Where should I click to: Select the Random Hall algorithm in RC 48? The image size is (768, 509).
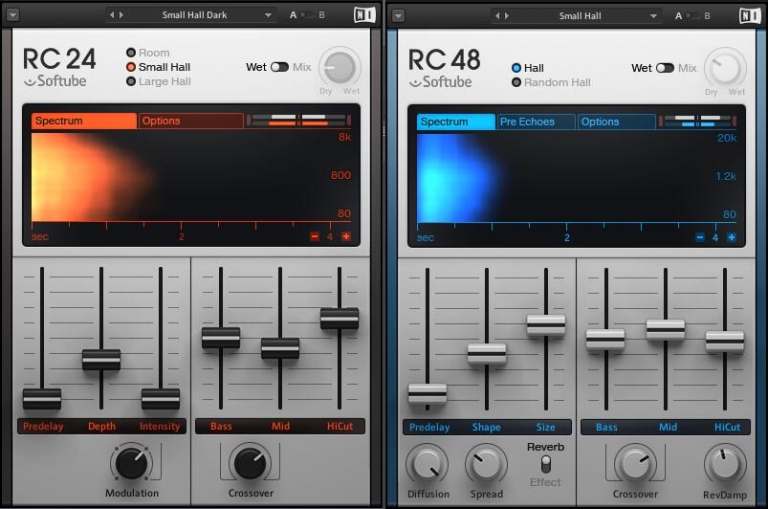point(516,82)
